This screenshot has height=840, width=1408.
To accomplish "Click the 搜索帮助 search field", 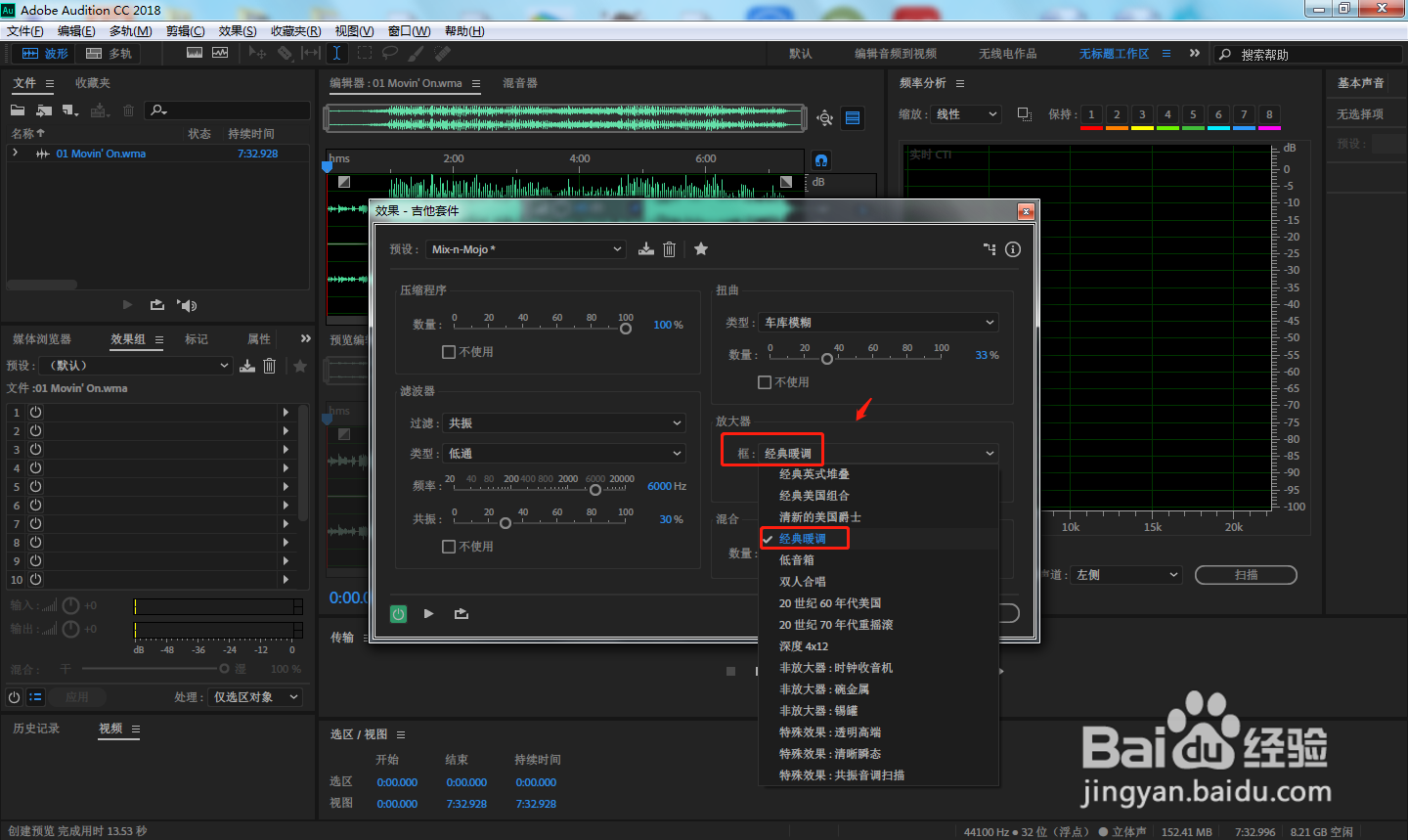I will pos(1308,55).
